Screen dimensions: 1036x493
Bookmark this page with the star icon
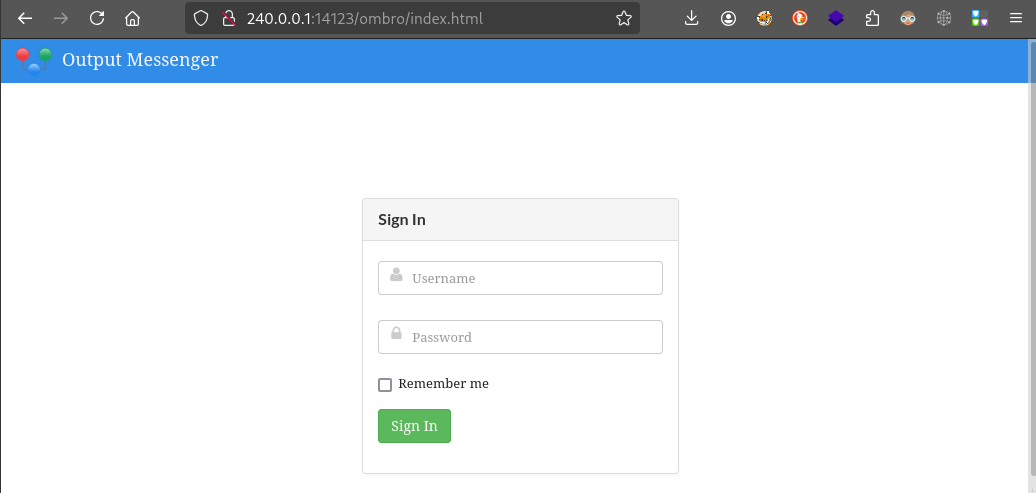pyautogui.click(x=624, y=18)
